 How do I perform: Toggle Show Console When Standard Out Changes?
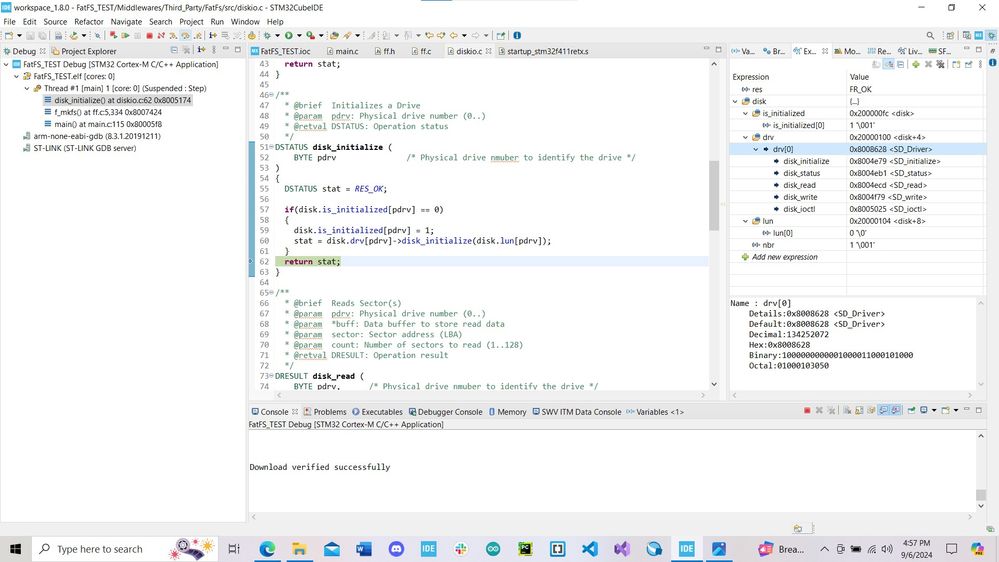pyautogui.click(x=884, y=410)
